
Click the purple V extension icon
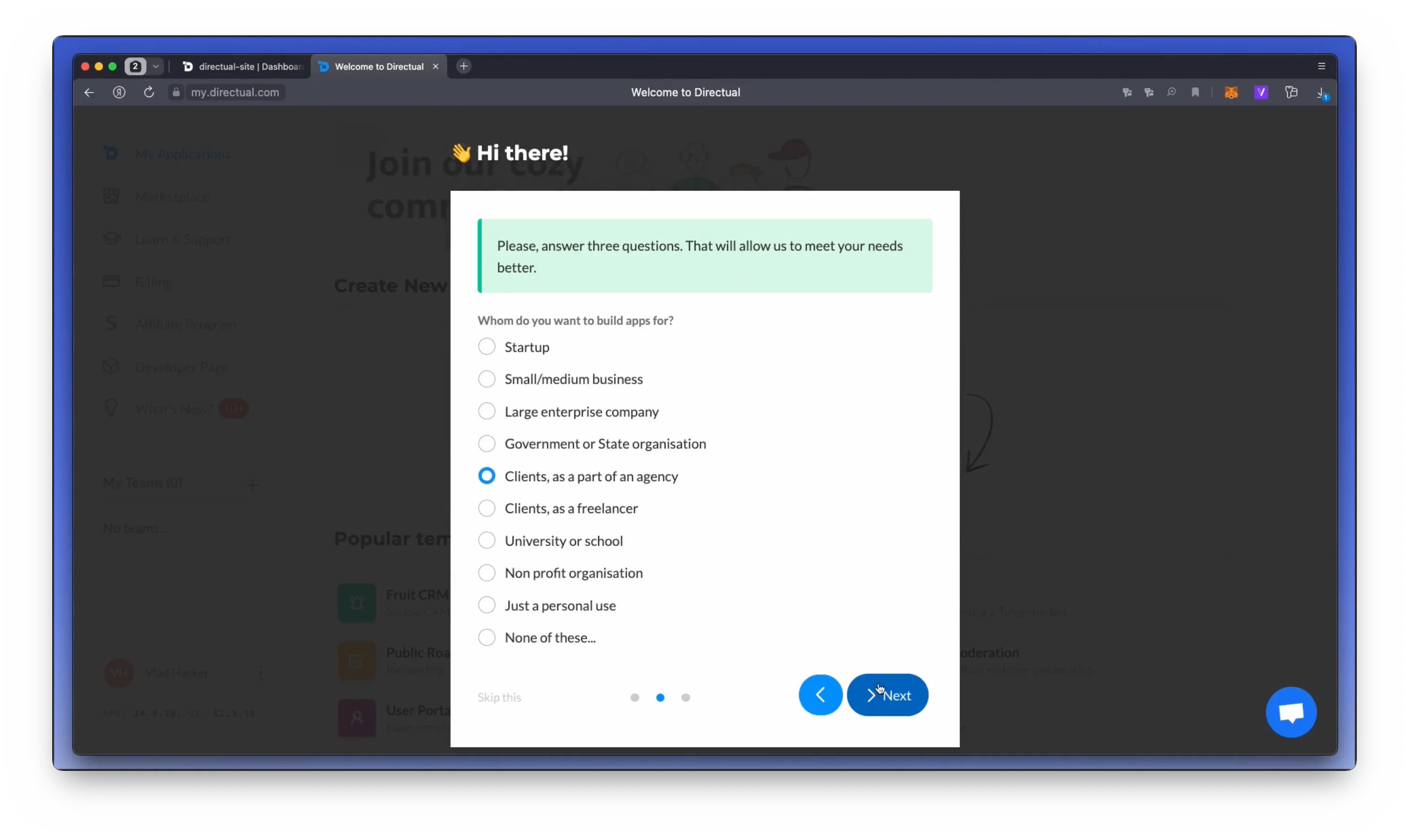tap(1261, 92)
